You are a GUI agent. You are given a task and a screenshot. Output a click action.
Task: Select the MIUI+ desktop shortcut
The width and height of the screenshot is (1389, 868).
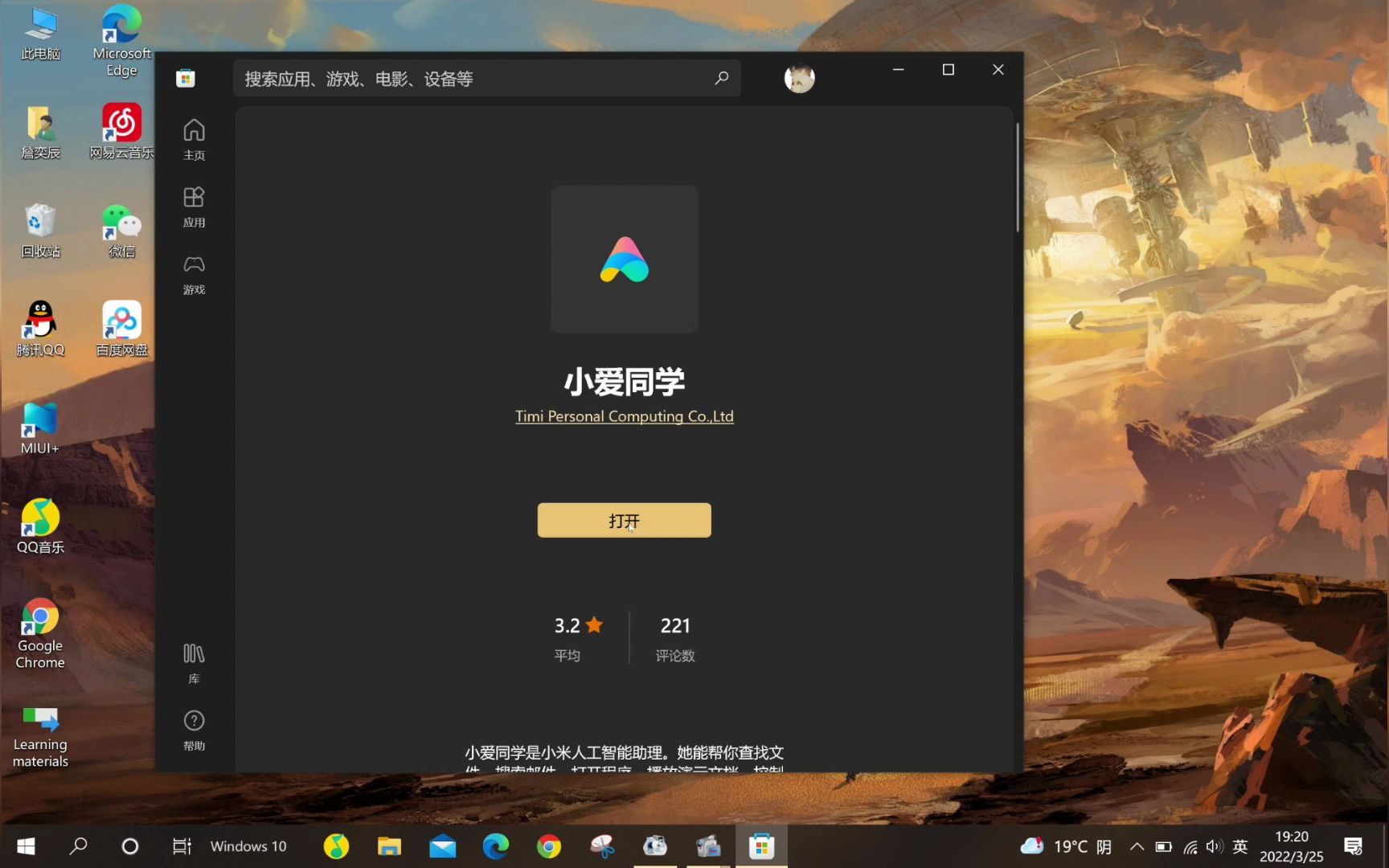(x=40, y=428)
